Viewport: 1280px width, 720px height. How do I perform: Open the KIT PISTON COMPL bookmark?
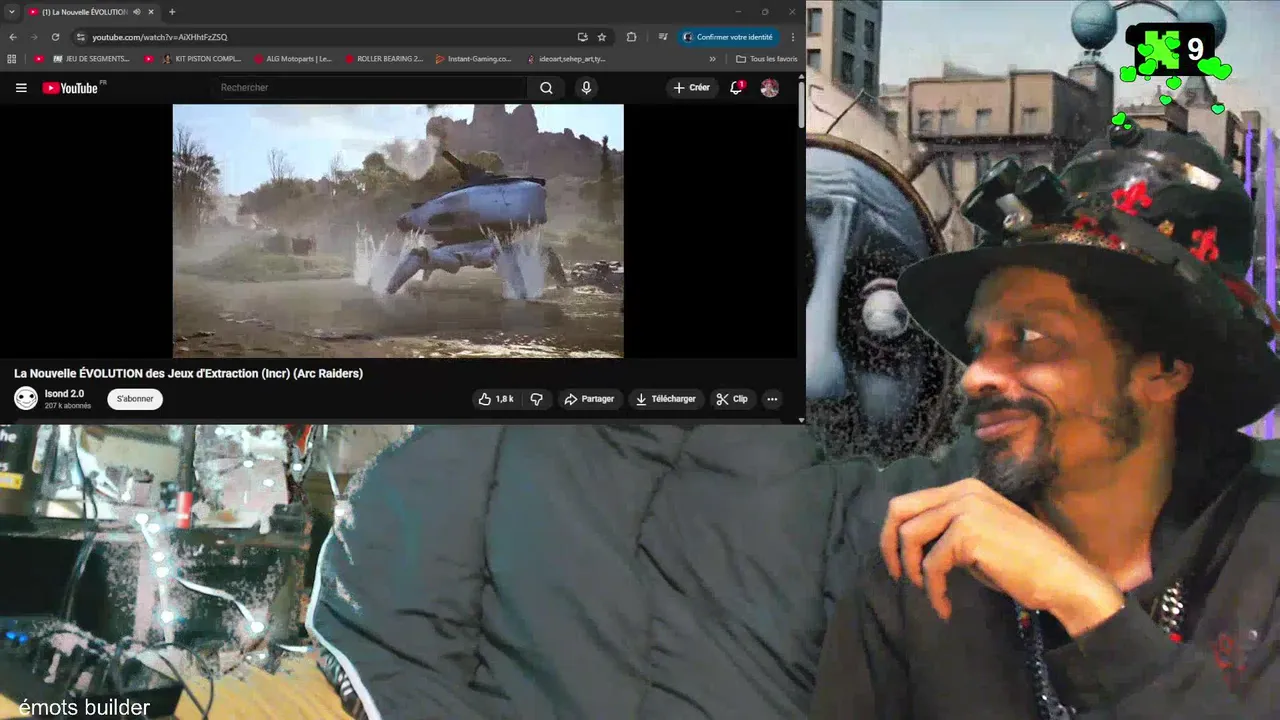pos(202,59)
